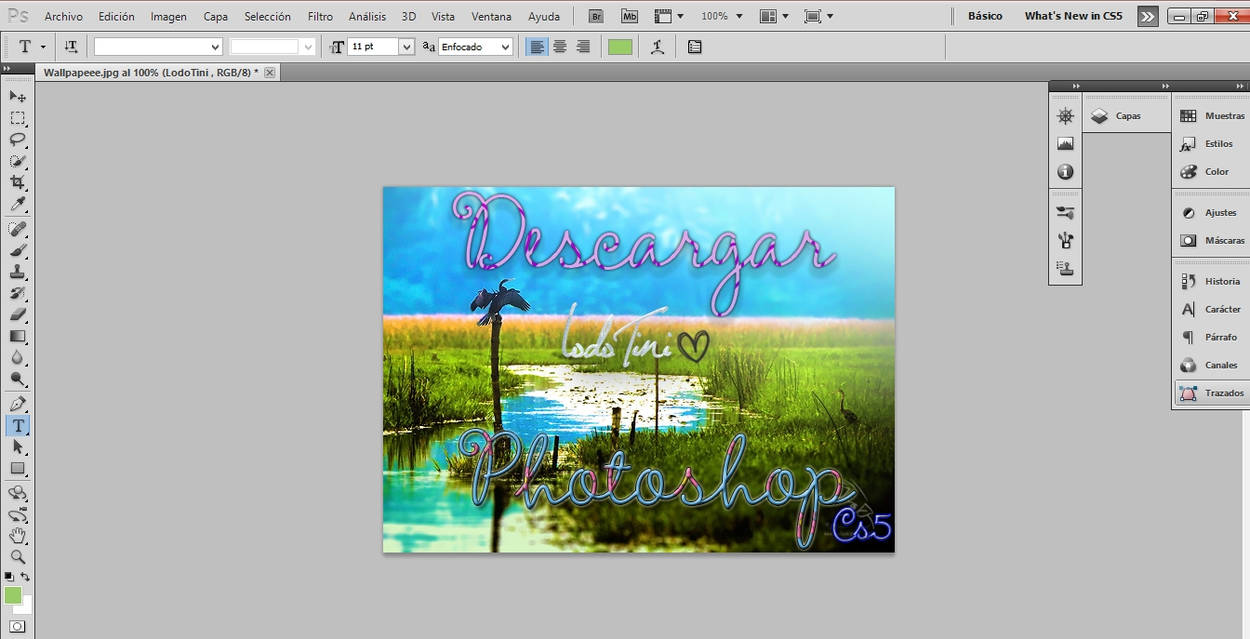Select the Rectangle shape tool
The height and width of the screenshot is (639, 1250).
click(18, 469)
